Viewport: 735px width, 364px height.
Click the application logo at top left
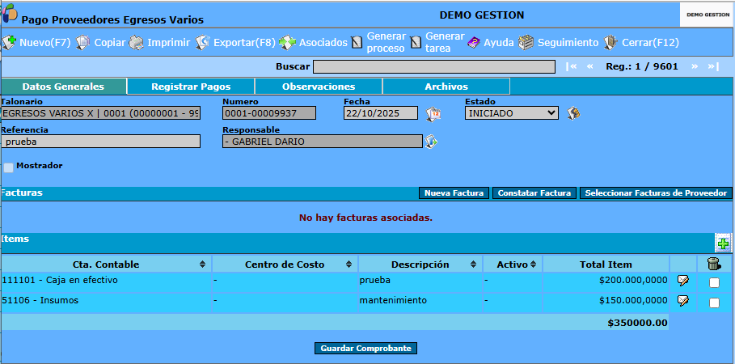click(x=9, y=13)
